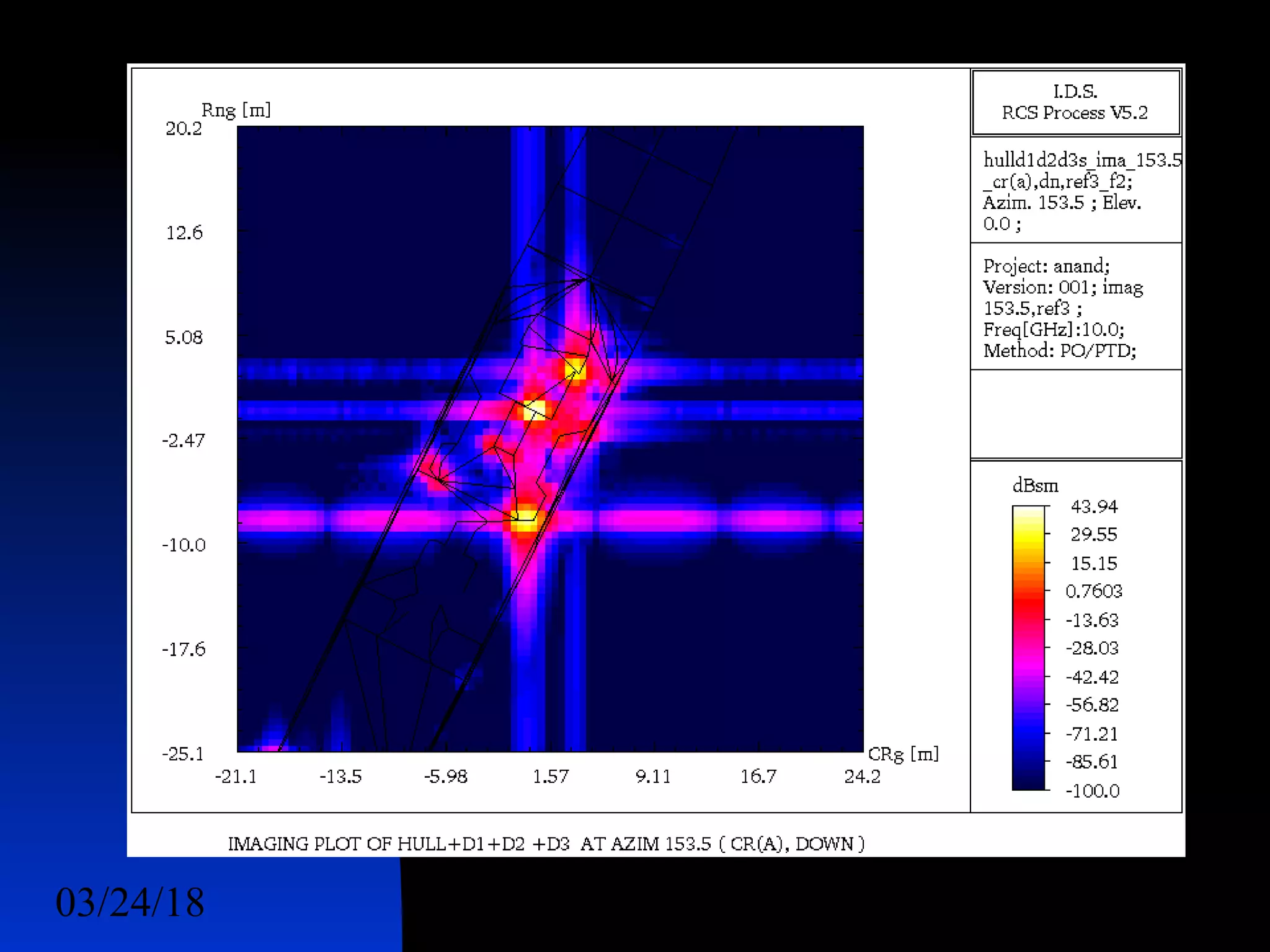This screenshot has width=1270, height=952.
Task: Click the Method: PO/PTD text line
Action: (x=1059, y=351)
